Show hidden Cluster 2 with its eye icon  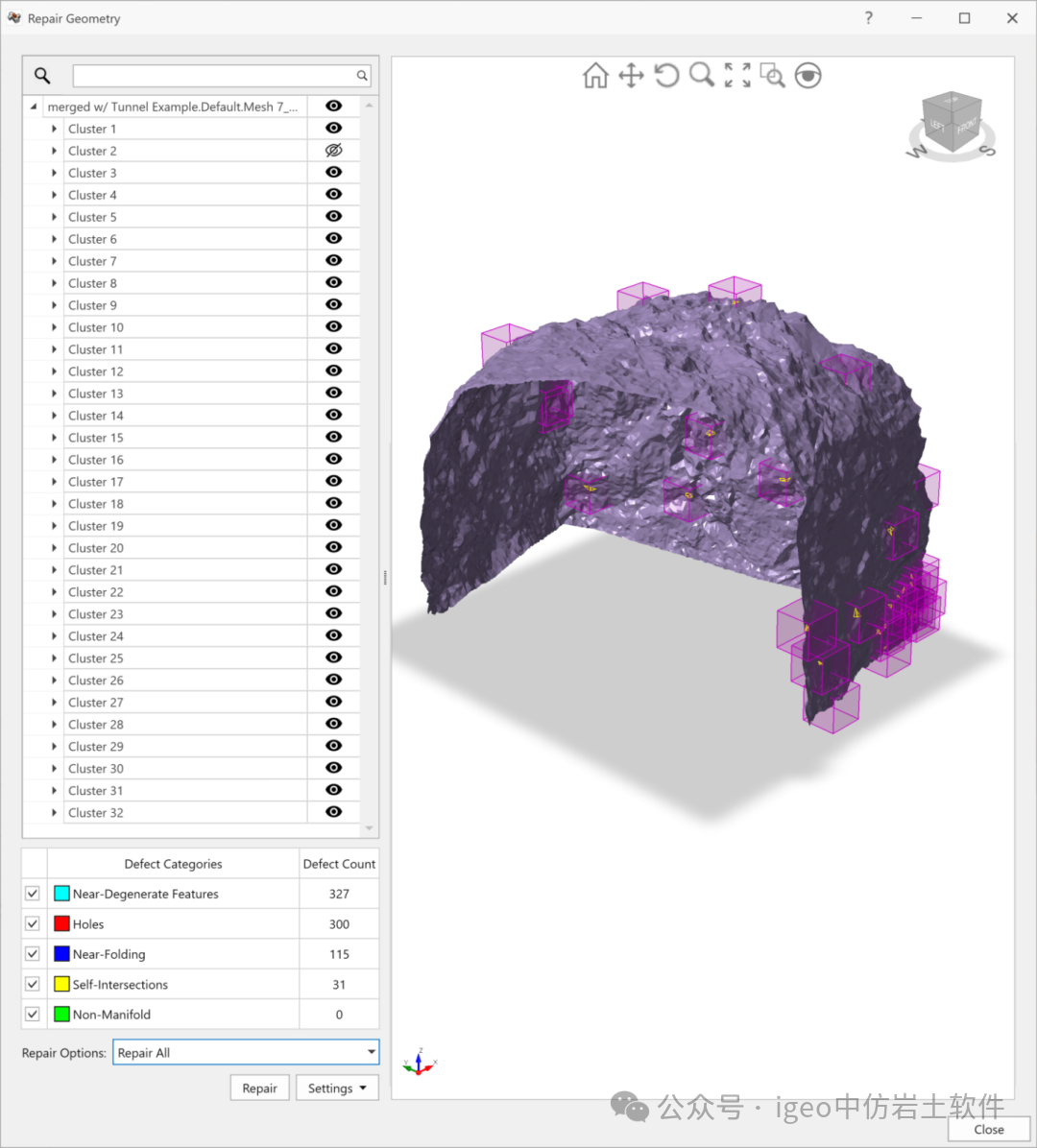pyautogui.click(x=333, y=151)
